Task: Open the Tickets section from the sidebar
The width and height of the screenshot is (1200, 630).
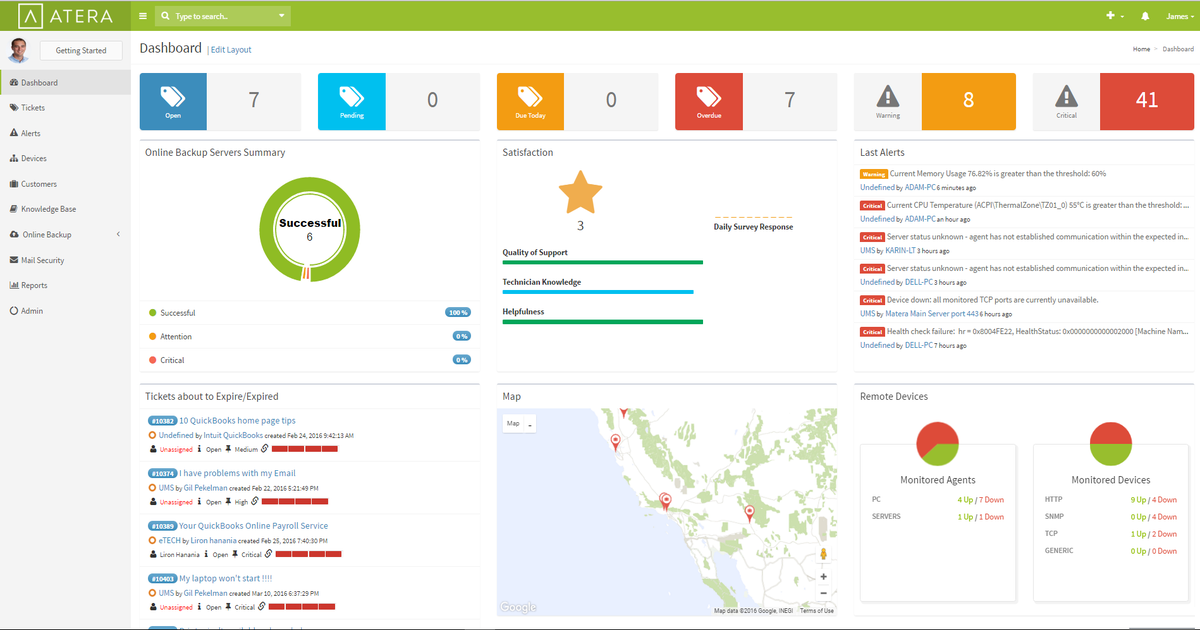Action: (x=14, y=107)
